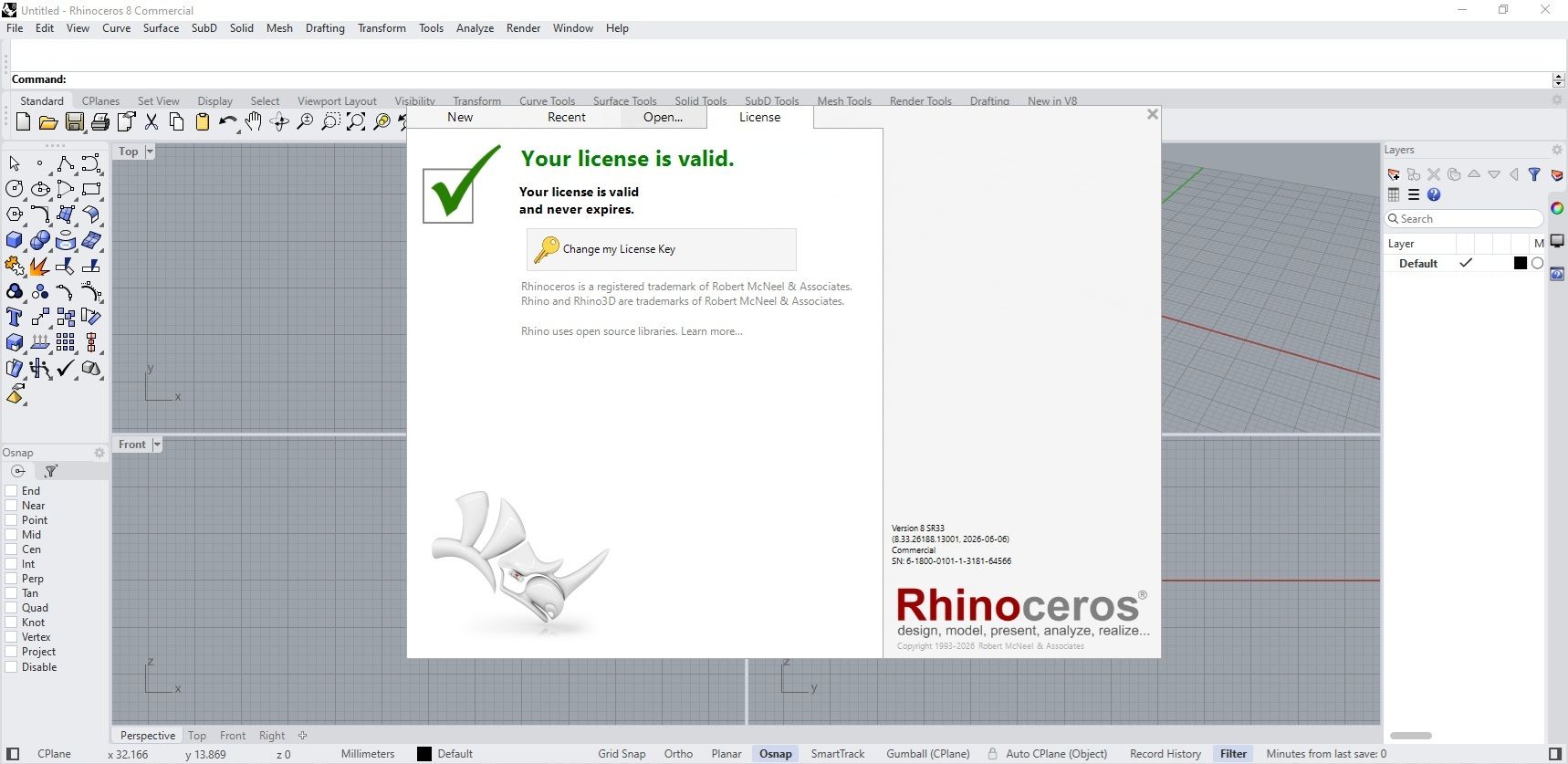Open the Front viewport title dropdown
Image resolution: width=1568 pixels, height=764 pixels.
tap(157, 445)
